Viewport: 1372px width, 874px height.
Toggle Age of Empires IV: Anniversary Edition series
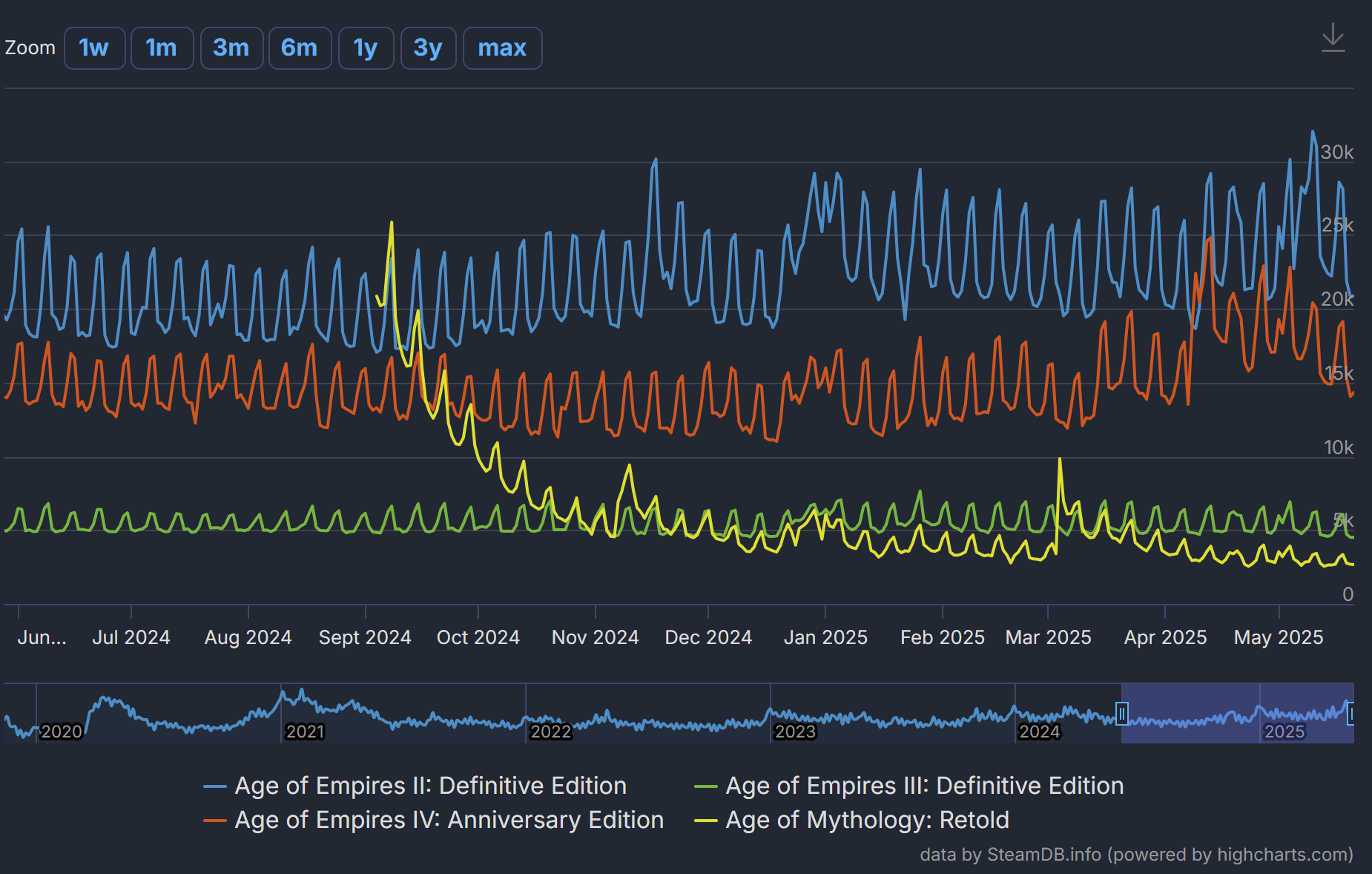pos(449,820)
